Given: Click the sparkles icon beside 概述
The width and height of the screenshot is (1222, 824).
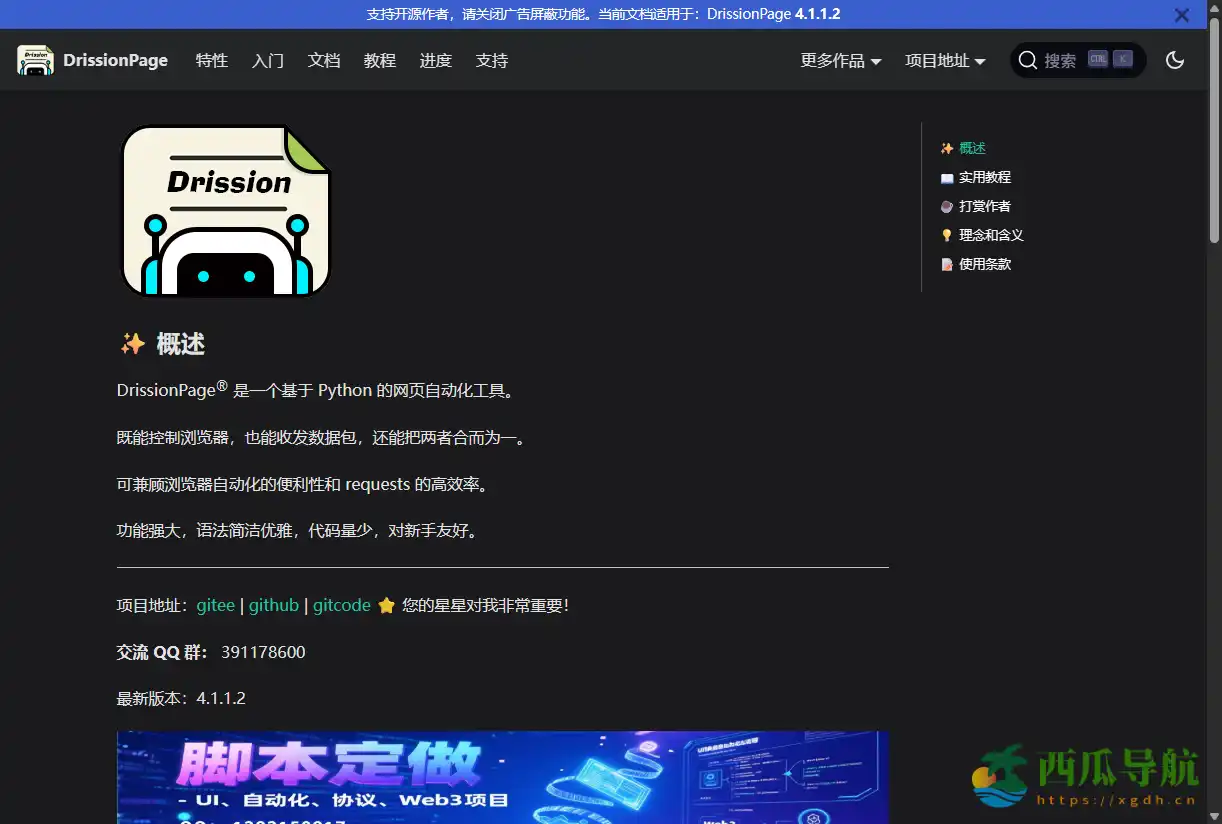Looking at the screenshot, I should tap(946, 148).
